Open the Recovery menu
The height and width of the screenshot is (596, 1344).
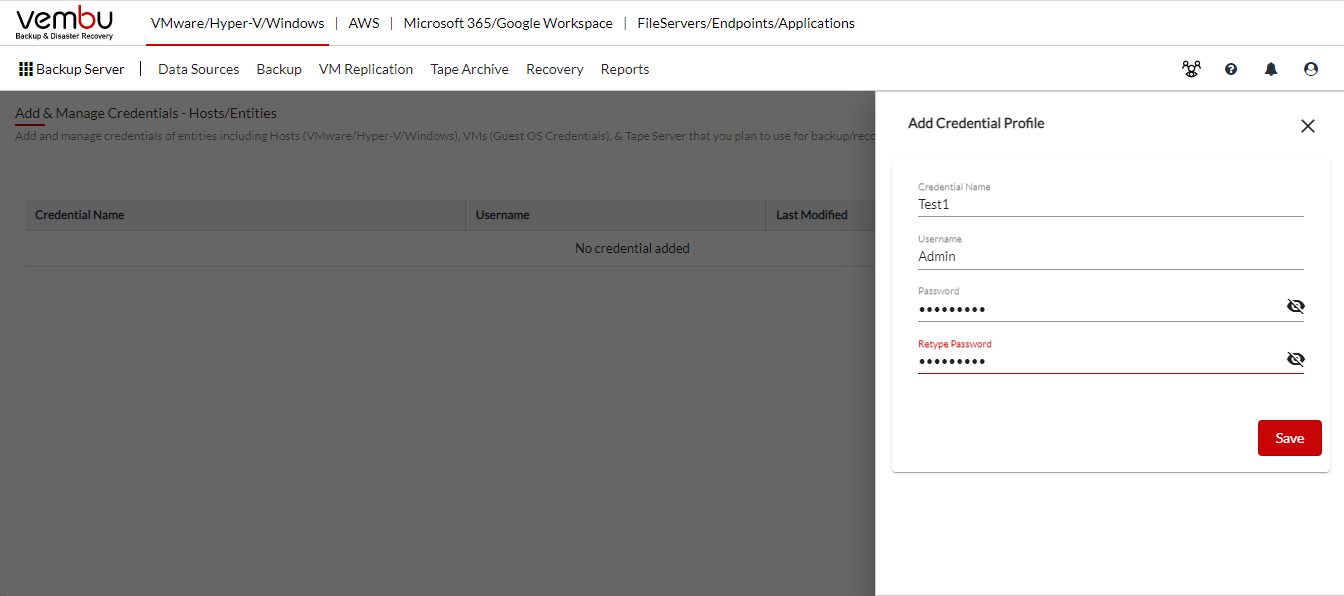coord(555,69)
